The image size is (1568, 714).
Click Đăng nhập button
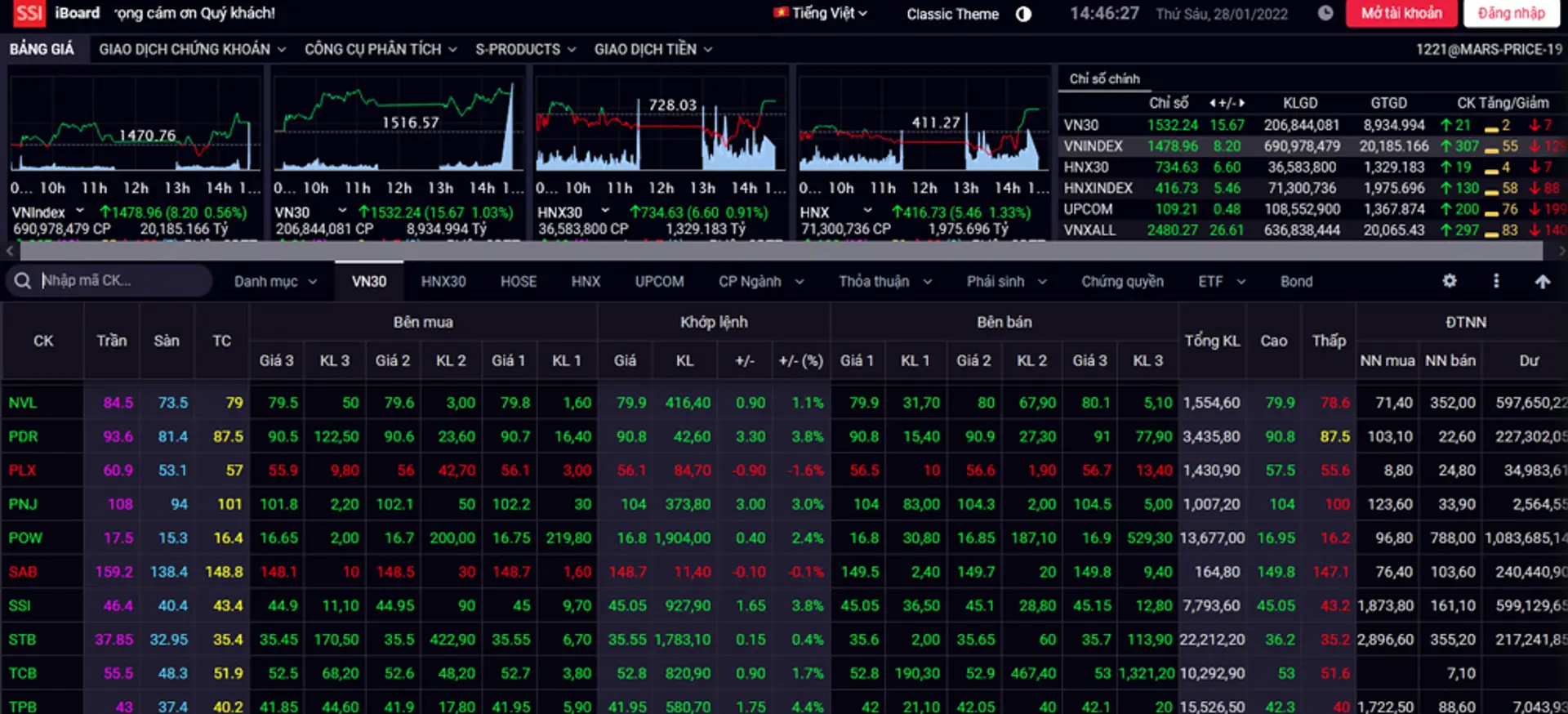[x=1511, y=13]
